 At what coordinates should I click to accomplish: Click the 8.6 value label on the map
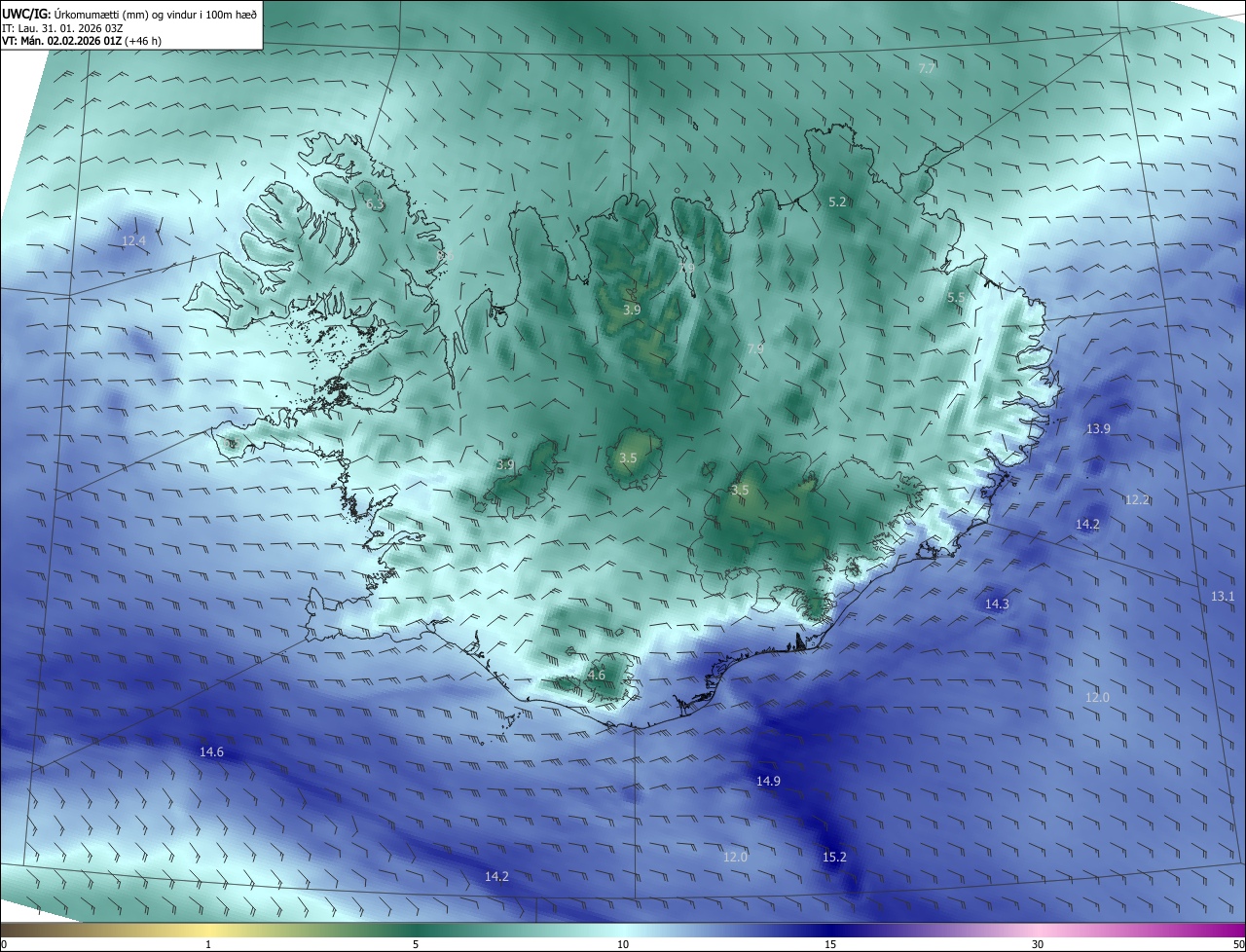(446, 254)
